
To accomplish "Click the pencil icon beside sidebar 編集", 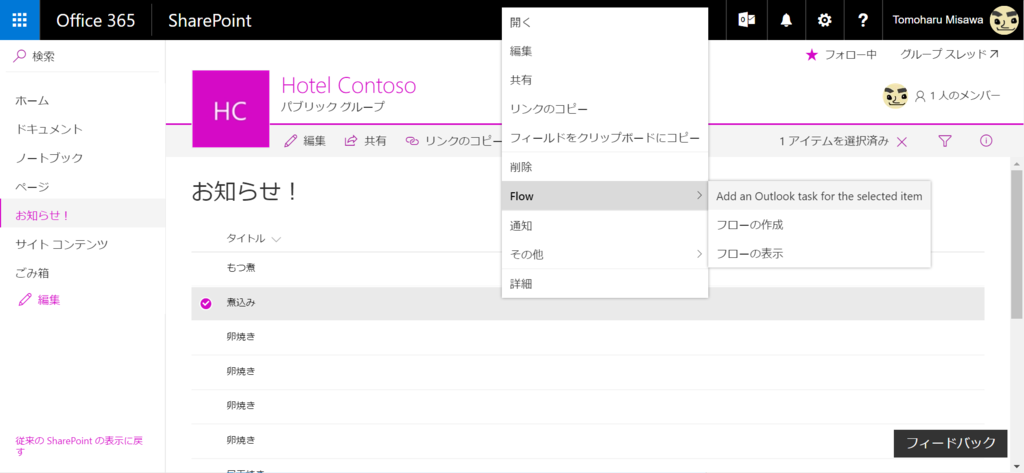I will [25, 300].
